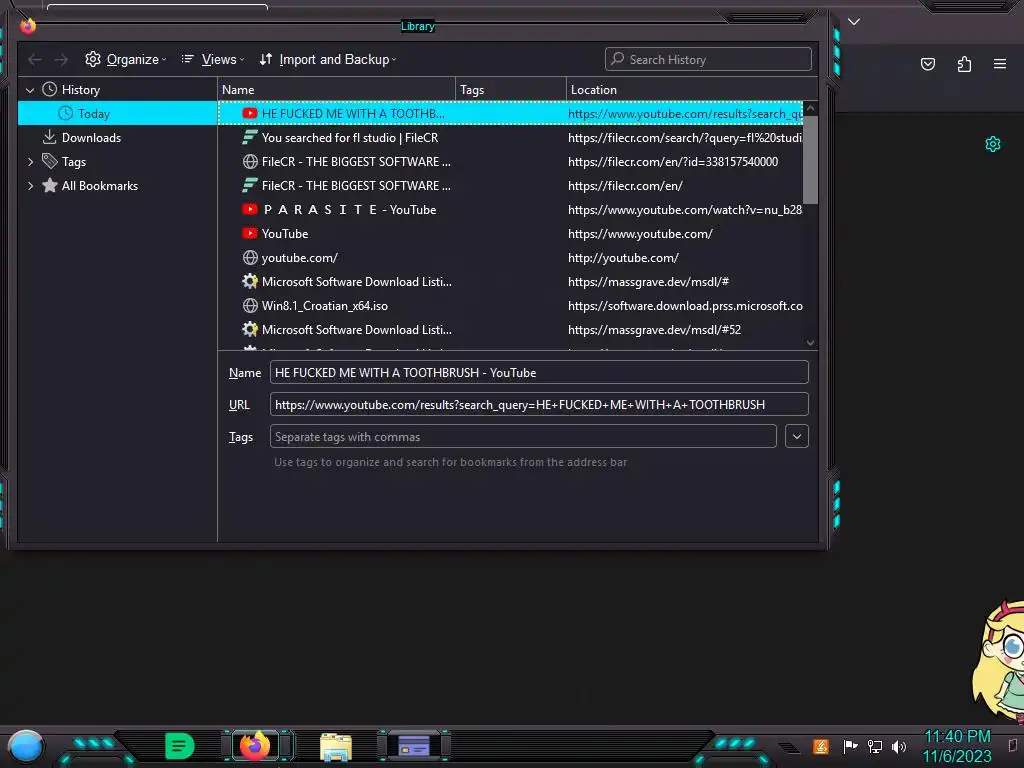Click the volume speaker tray icon

pyautogui.click(x=899, y=746)
